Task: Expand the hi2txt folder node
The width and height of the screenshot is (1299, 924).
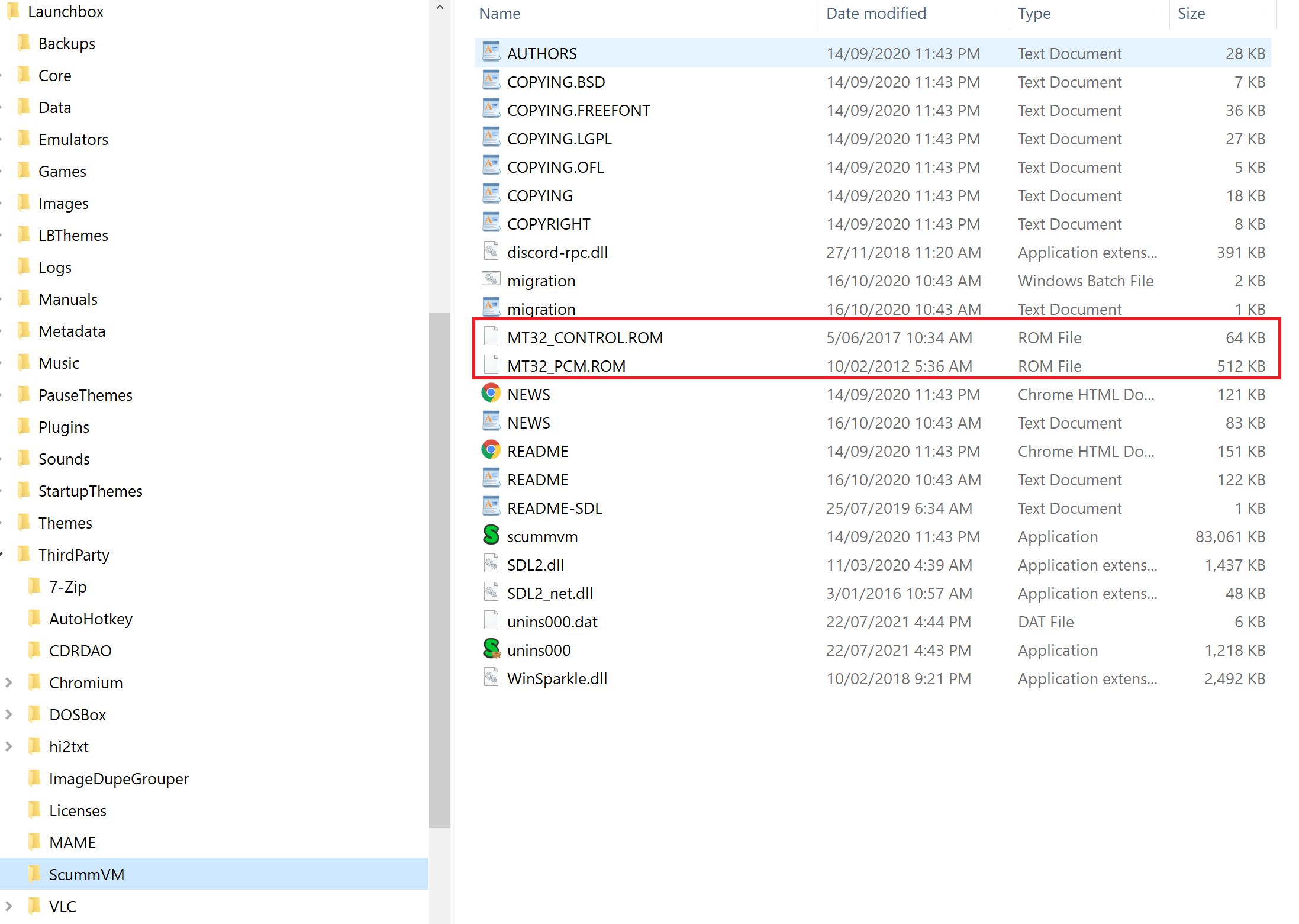Action: (x=8, y=746)
